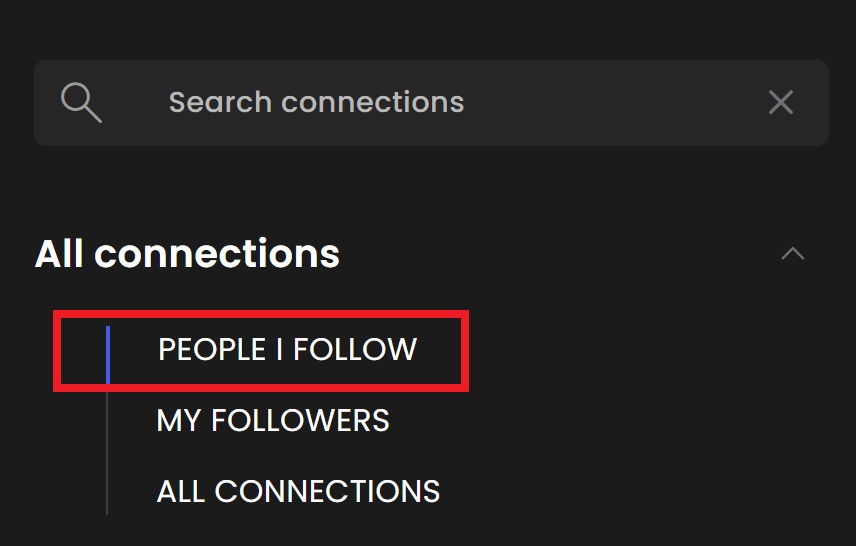Viewport: 856px width, 546px height.
Task: Choose the highlighted PEOPLE I FOLLOW entry
Action: coord(287,349)
